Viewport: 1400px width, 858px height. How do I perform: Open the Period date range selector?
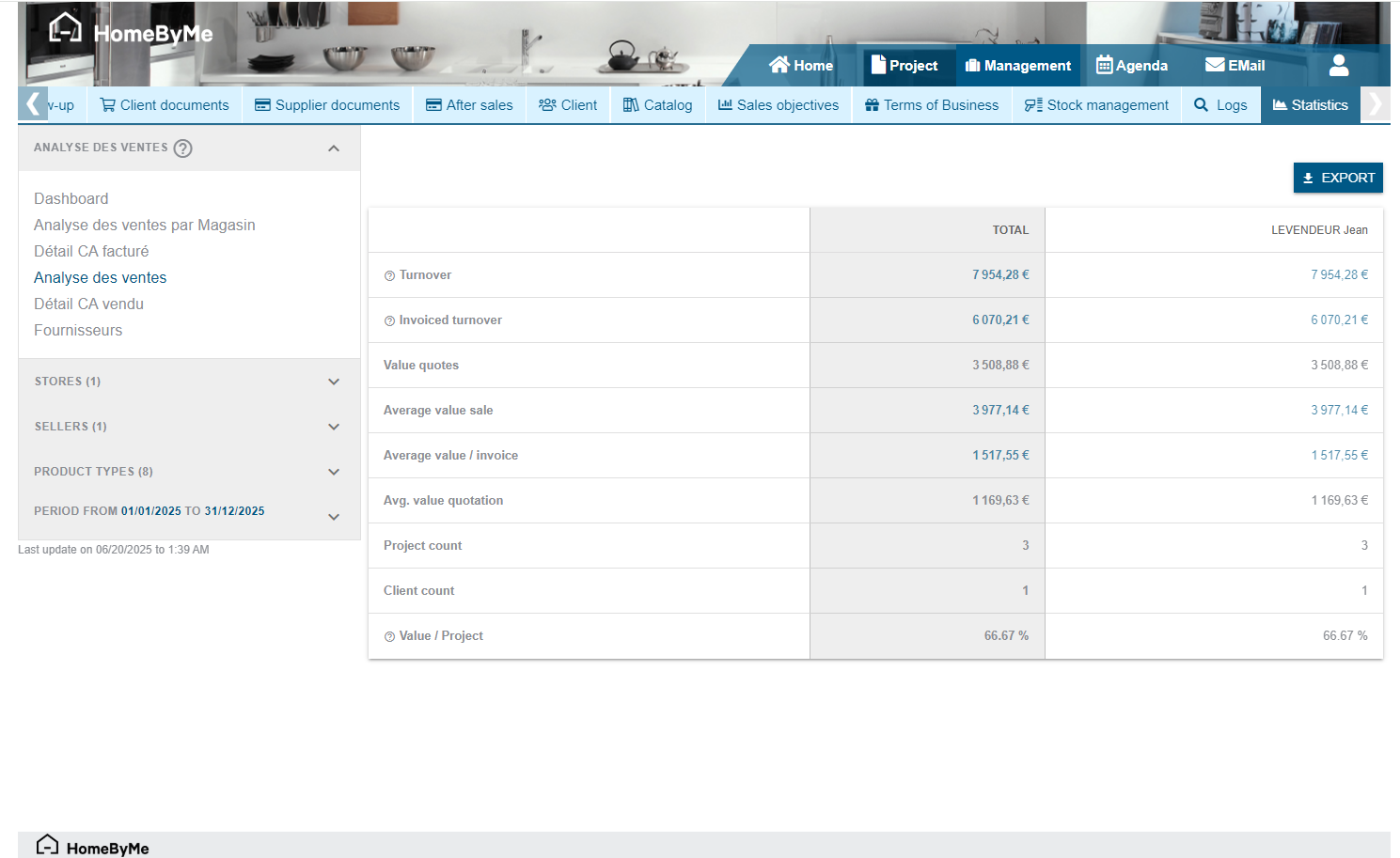[x=334, y=517]
